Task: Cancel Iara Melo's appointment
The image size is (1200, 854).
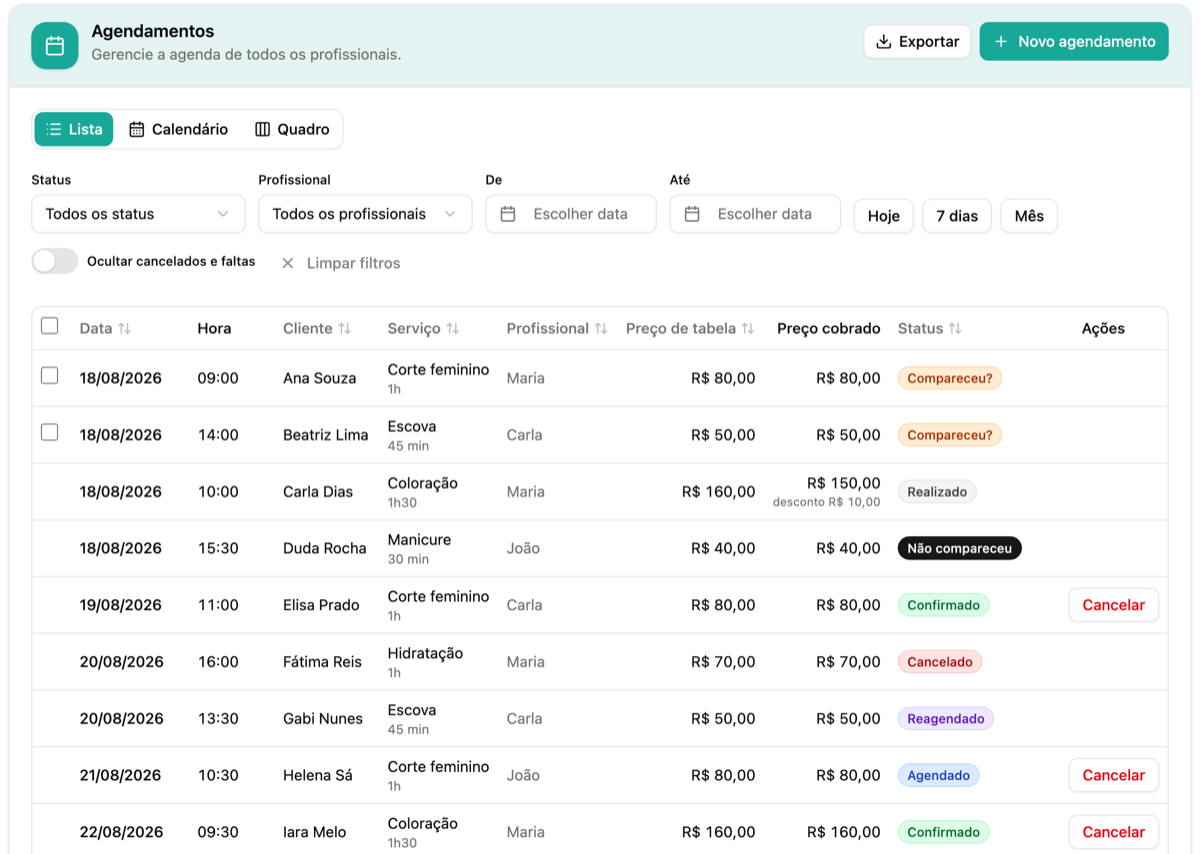Action: (x=1113, y=832)
